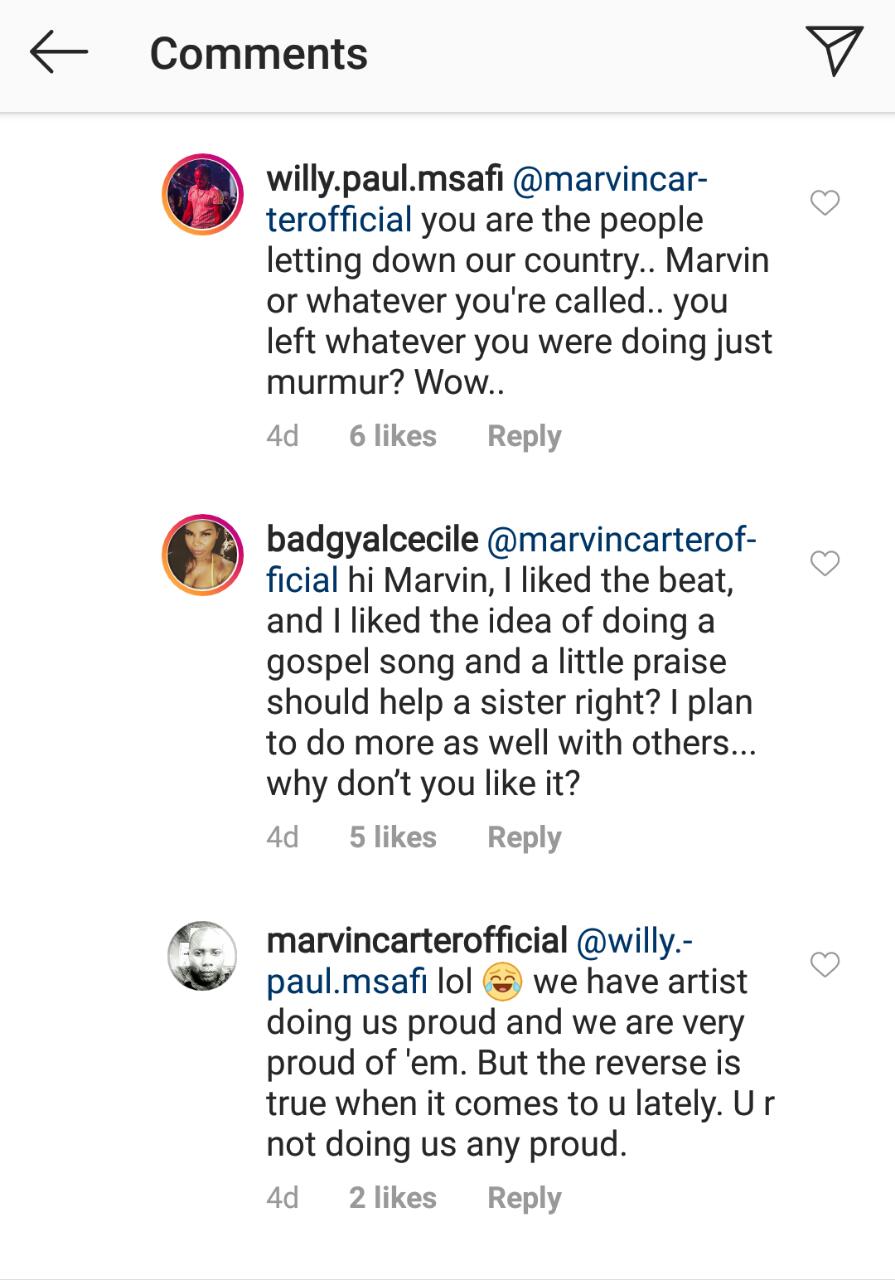The image size is (895, 1280).
Task: Open the marvincarterofficial username in the third comment
Action: point(417,941)
